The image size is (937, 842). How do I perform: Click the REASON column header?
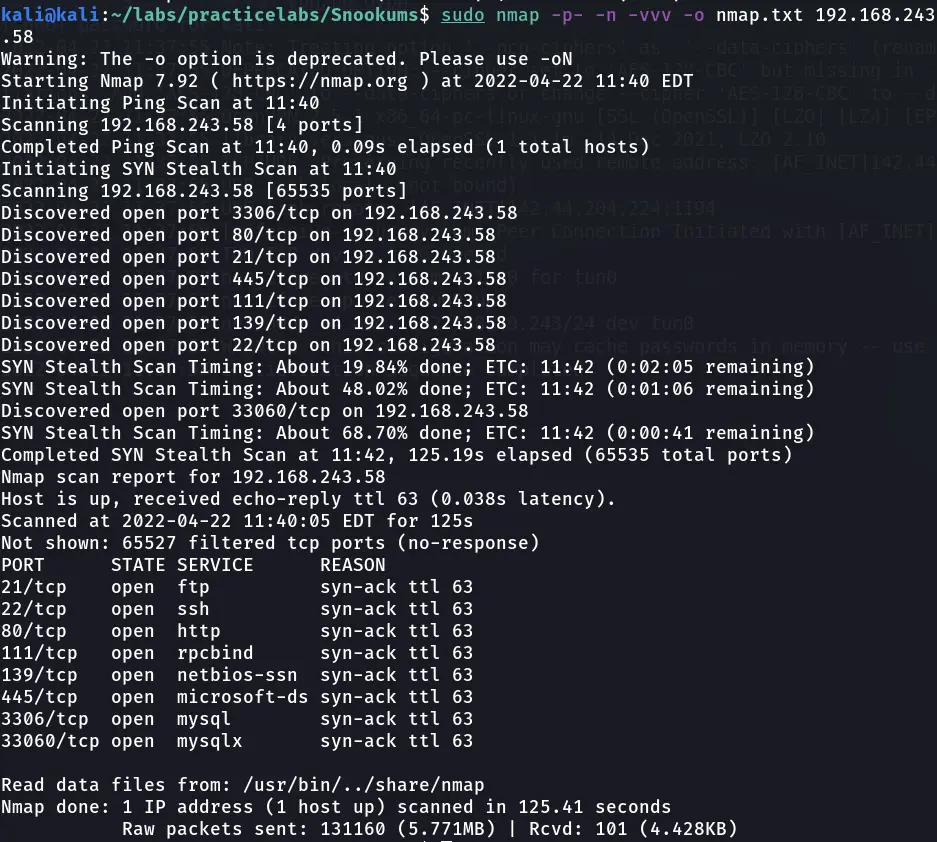coord(353,565)
